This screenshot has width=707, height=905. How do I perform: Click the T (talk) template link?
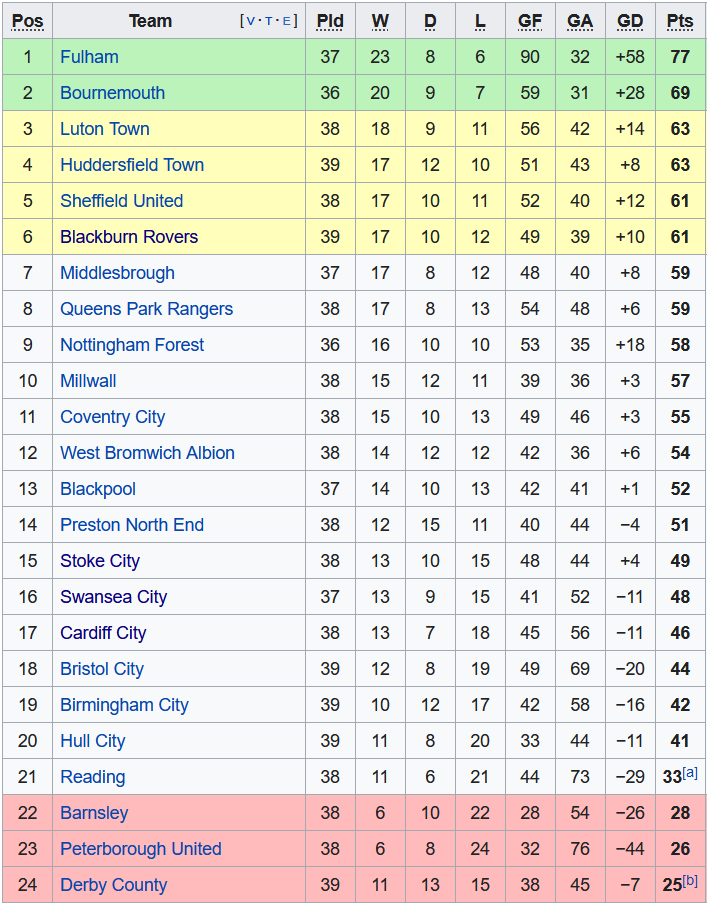click(x=269, y=21)
